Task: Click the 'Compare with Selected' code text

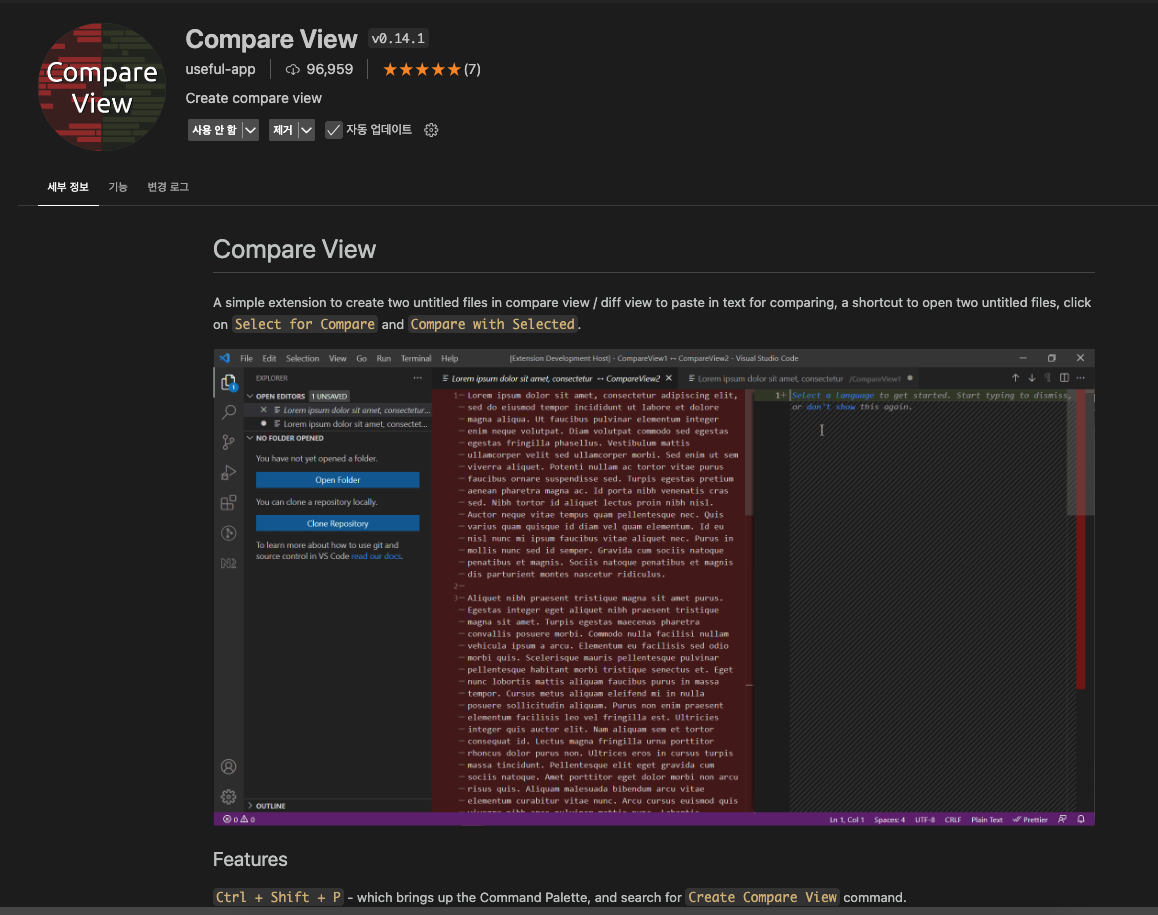Action: tap(493, 324)
